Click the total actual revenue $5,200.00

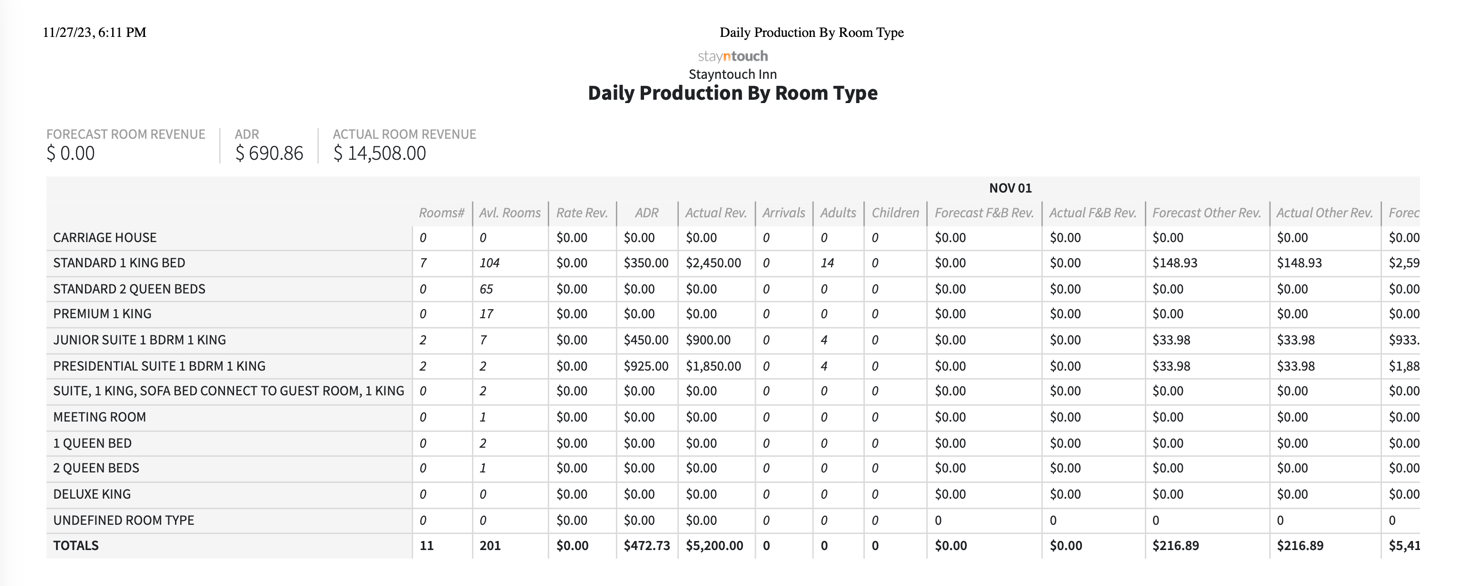715,546
